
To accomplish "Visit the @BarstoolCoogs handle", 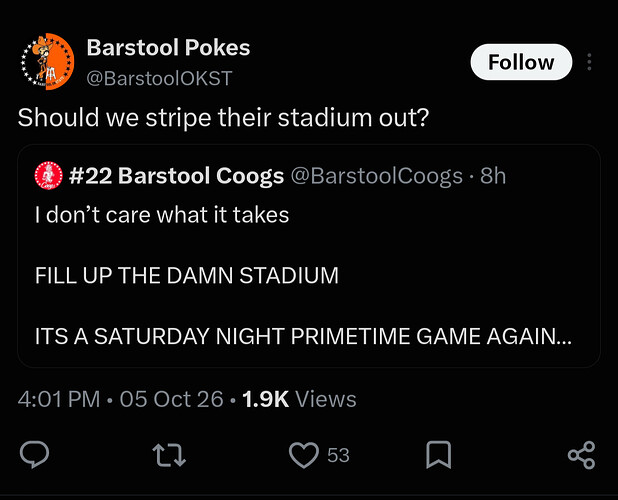I will (x=376, y=176).
